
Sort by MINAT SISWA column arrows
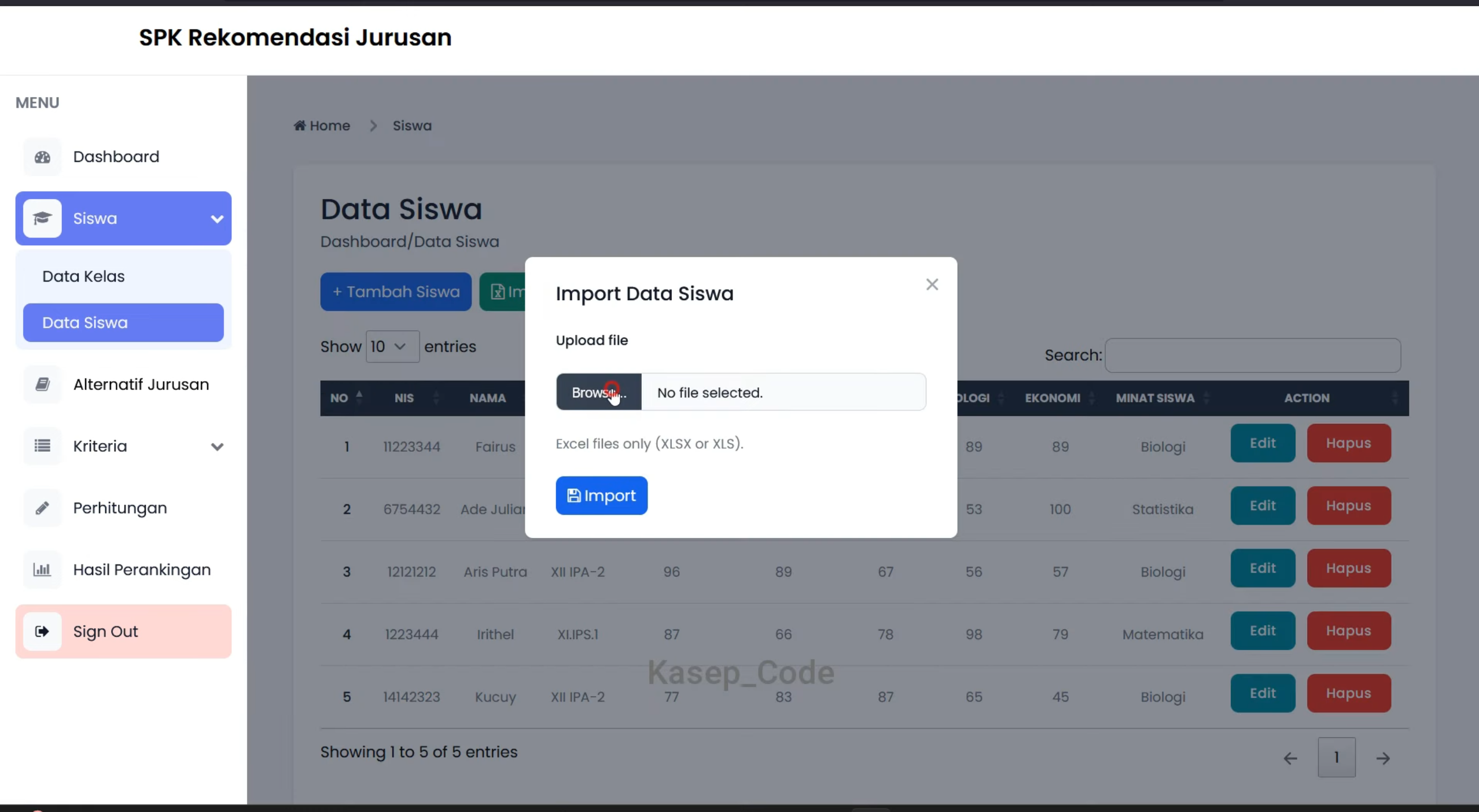(x=1206, y=398)
